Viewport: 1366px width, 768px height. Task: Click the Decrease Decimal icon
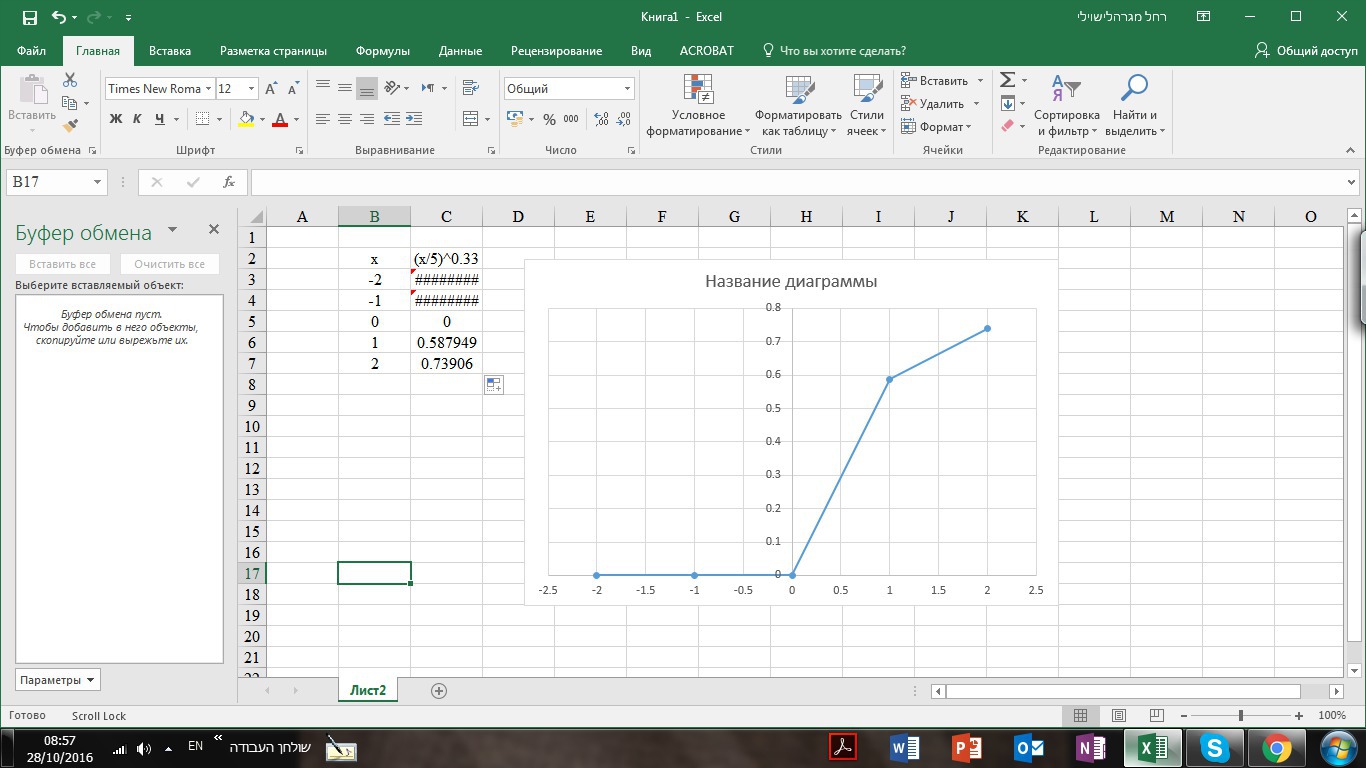(625, 119)
